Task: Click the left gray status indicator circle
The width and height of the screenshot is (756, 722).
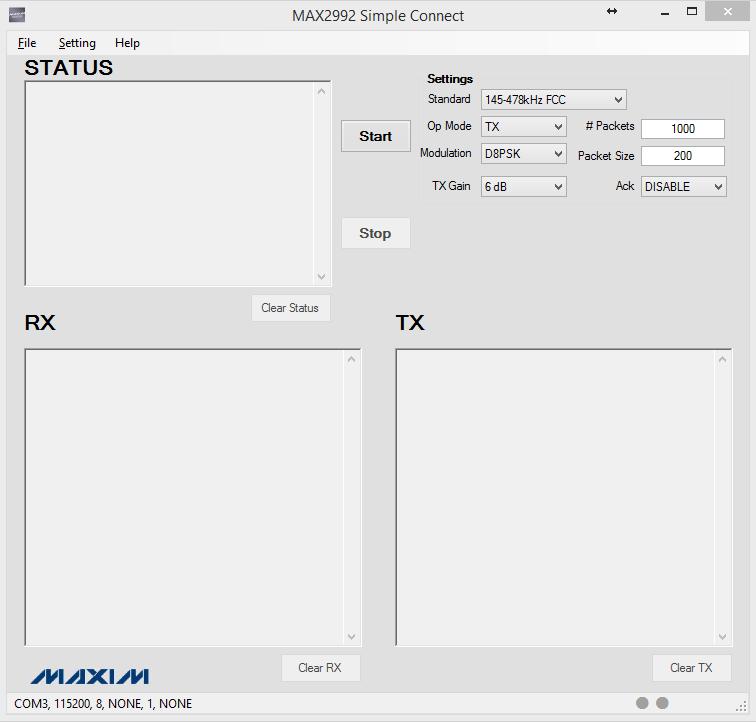Action: click(642, 703)
